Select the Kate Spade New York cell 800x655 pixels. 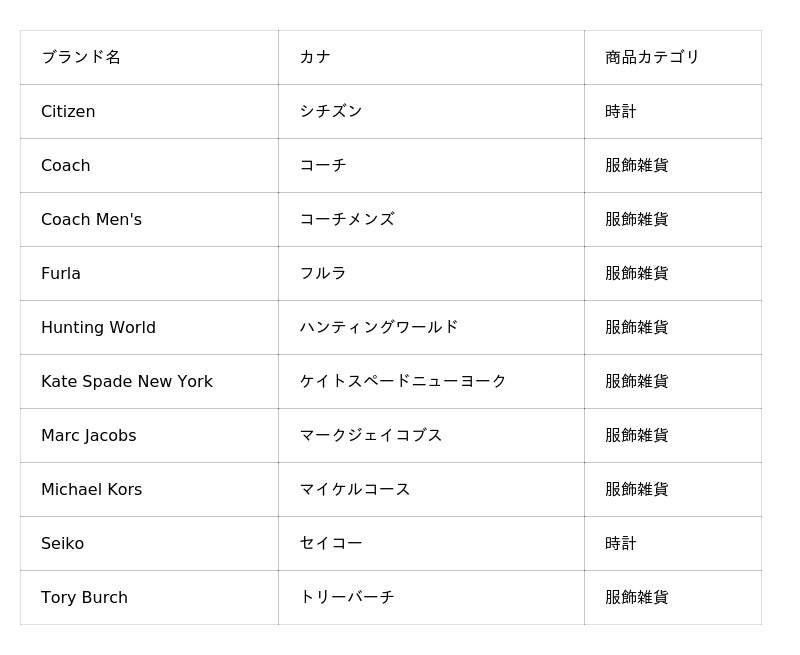tap(127, 381)
